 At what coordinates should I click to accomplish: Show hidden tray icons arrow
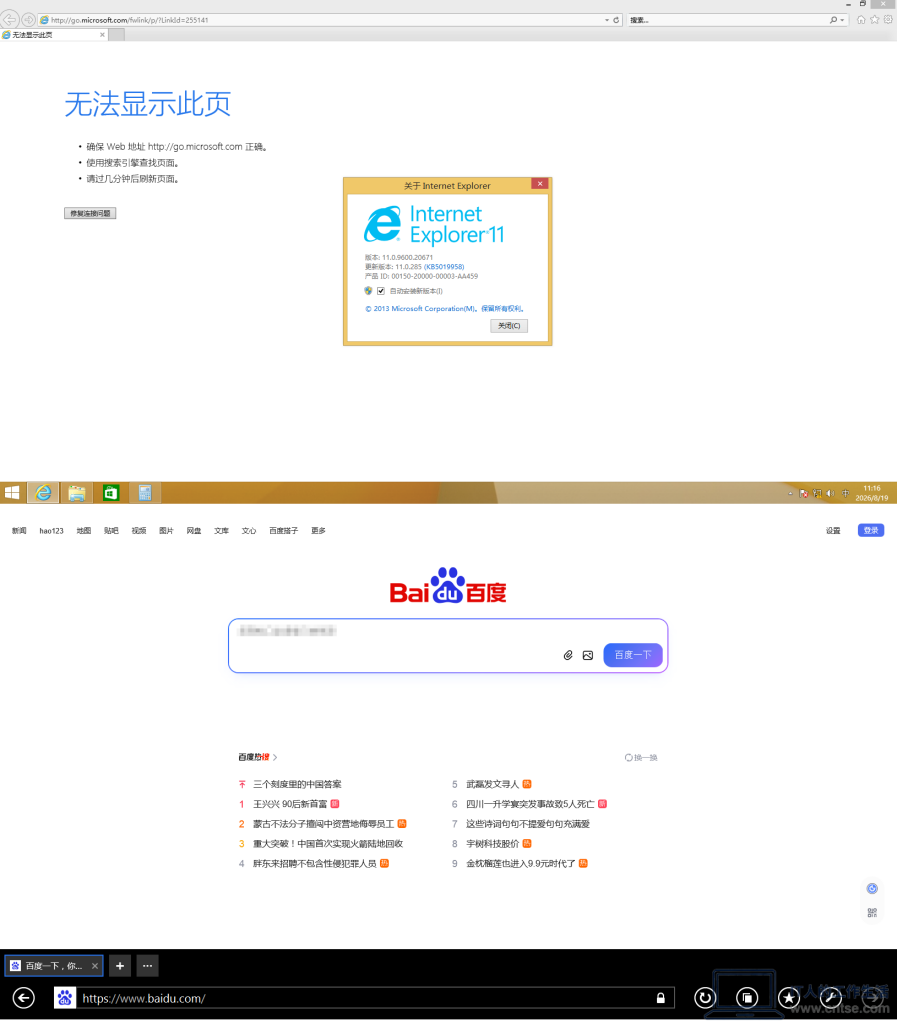pos(791,494)
